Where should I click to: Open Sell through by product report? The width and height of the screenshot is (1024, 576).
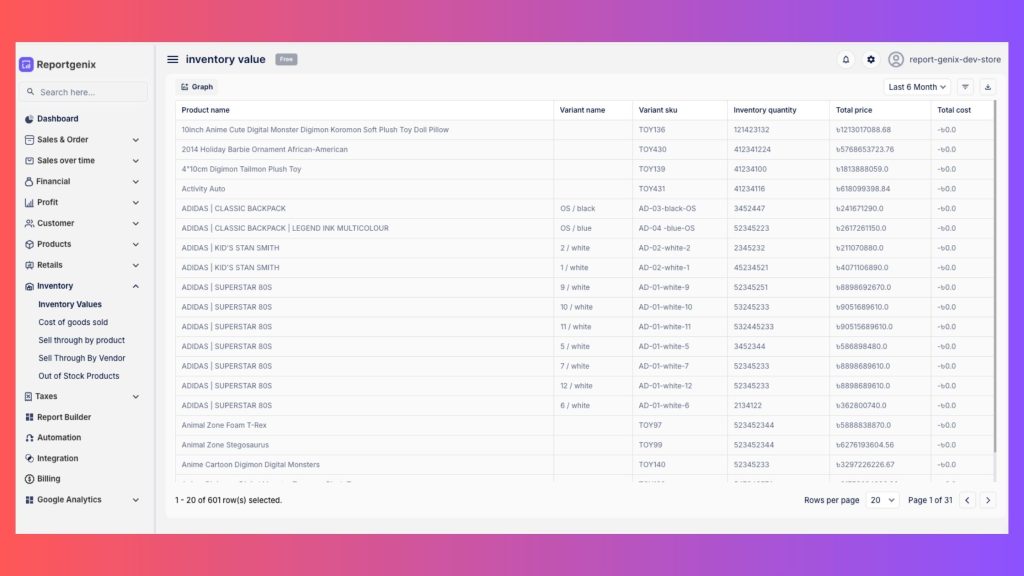click(x=81, y=340)
